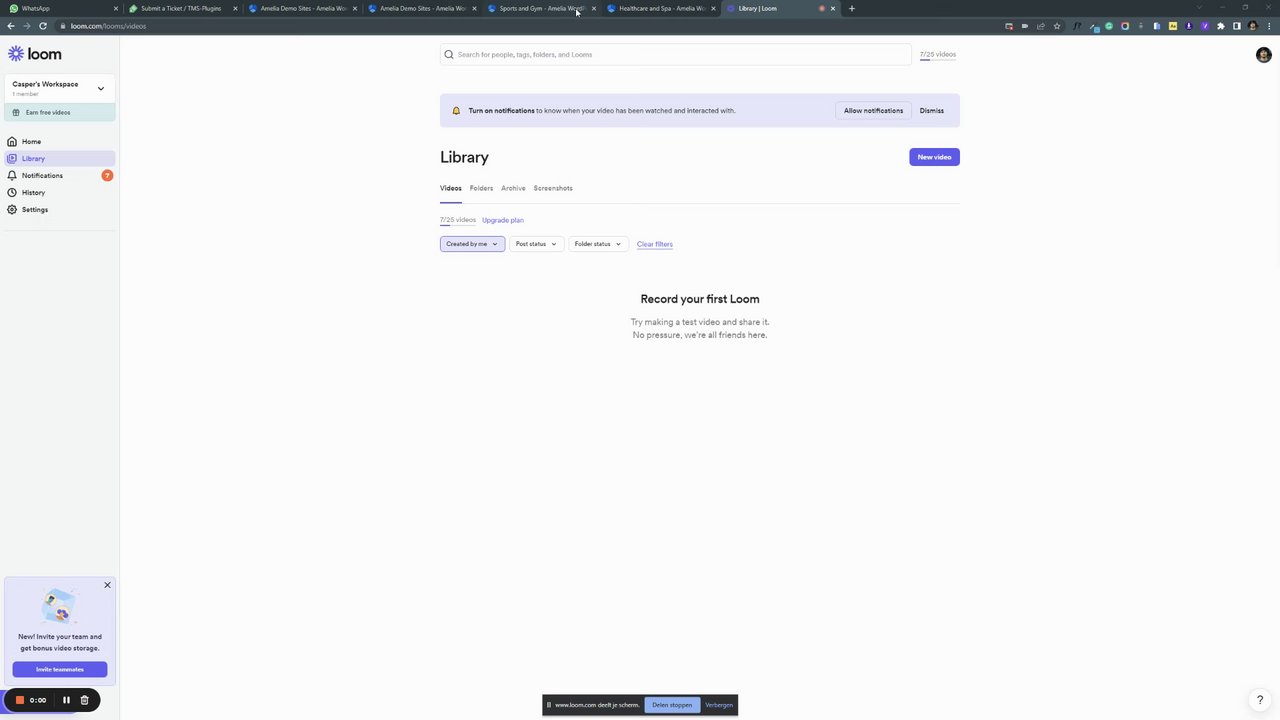
Task: Open the Chrome profile avatar
Action: pos(1253,26)
